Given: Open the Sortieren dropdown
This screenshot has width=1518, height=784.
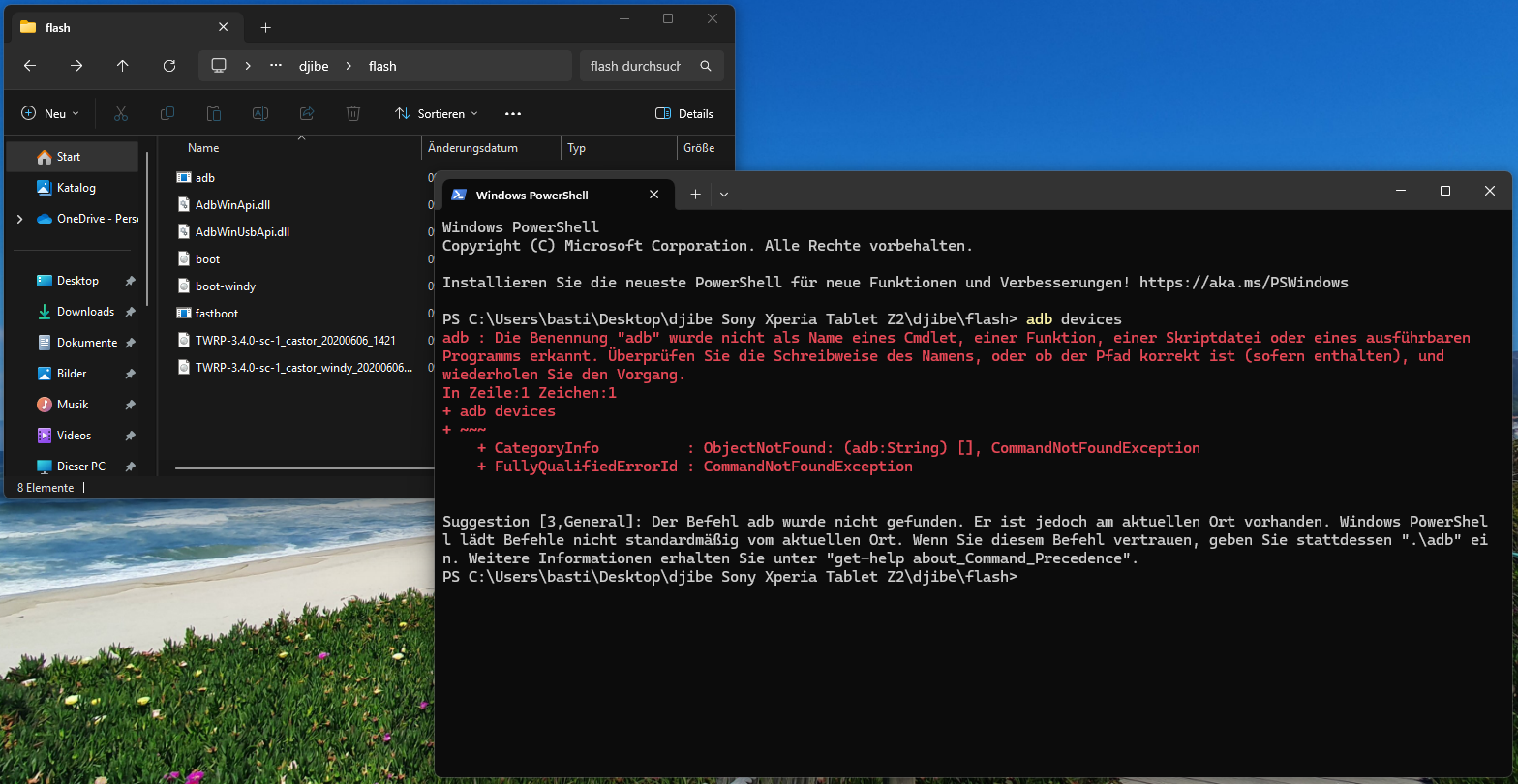Looking at the screenshot, I should (437, 113).
